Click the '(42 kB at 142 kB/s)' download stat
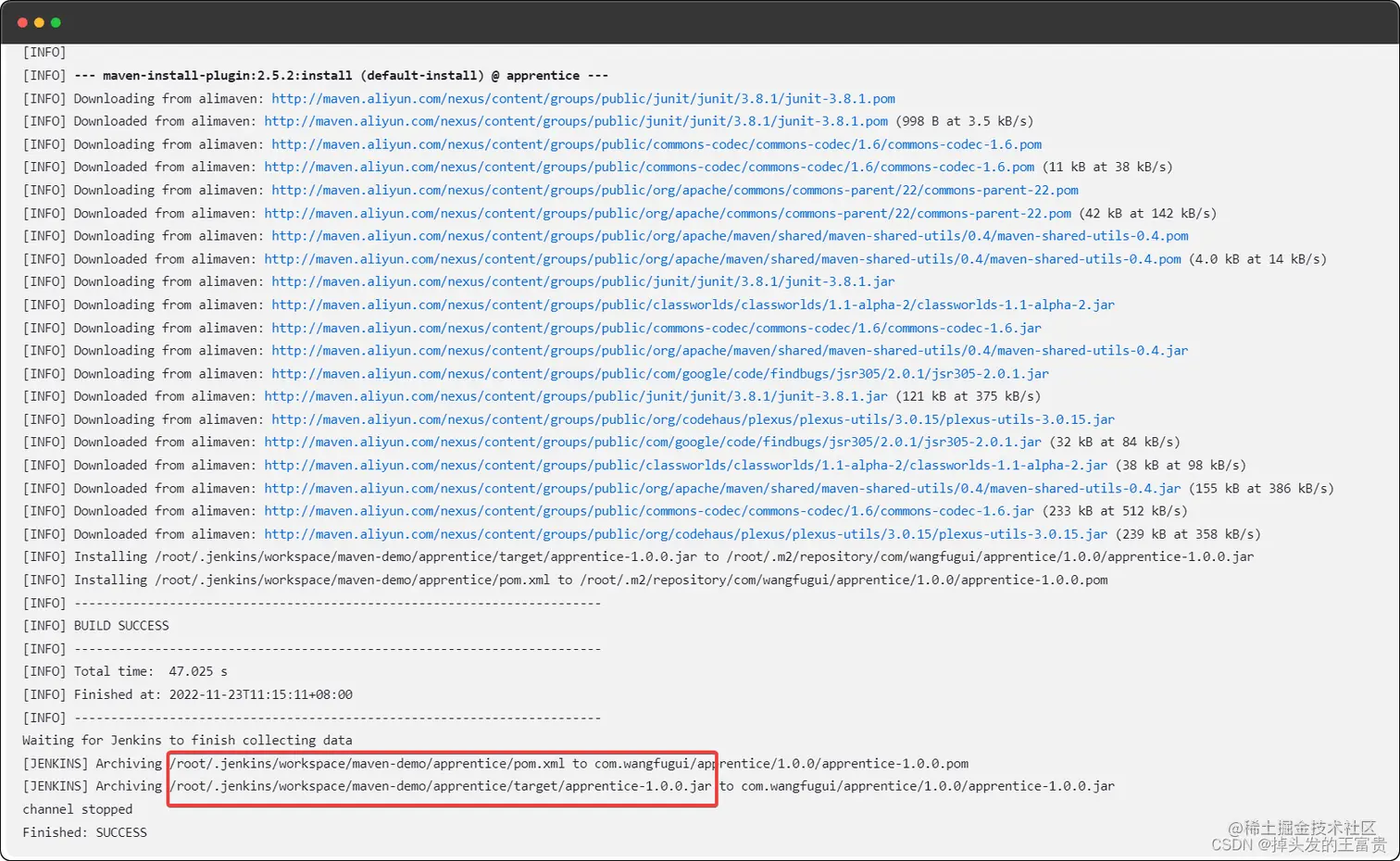The height and width of the screenshot is (861, 1400). coord(1148,213)
